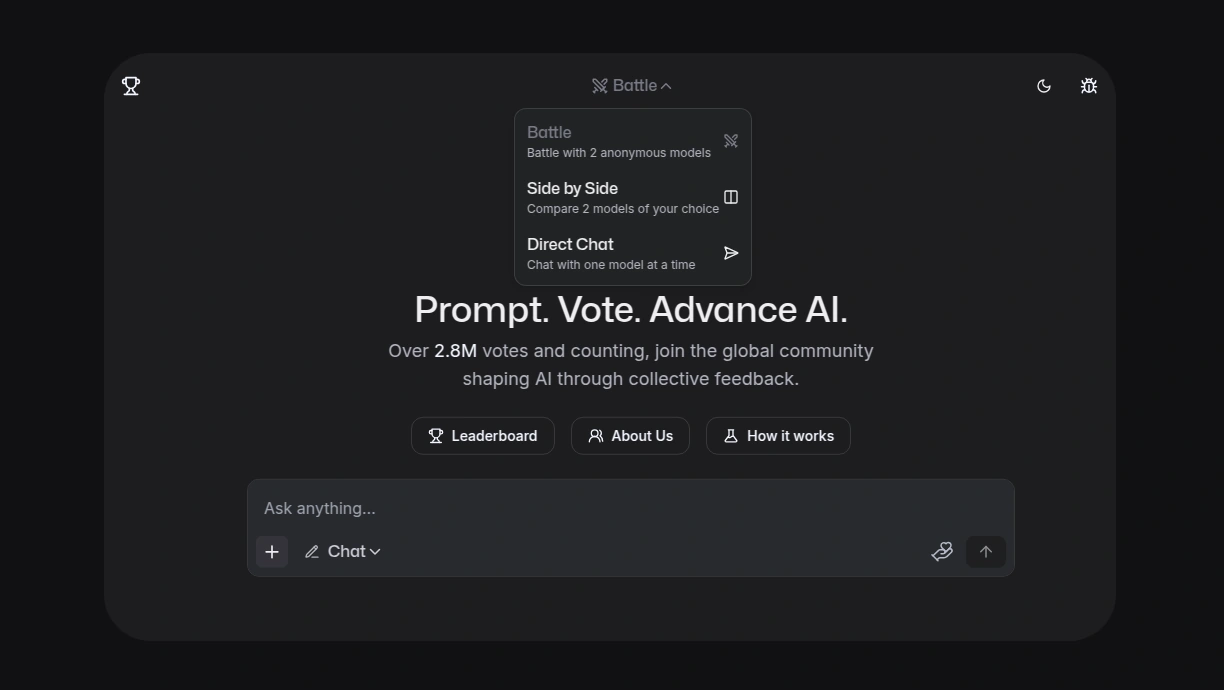
Task: Click the pencil icon beside Chat
Action: pyautogui.click(x=312, y=552)
